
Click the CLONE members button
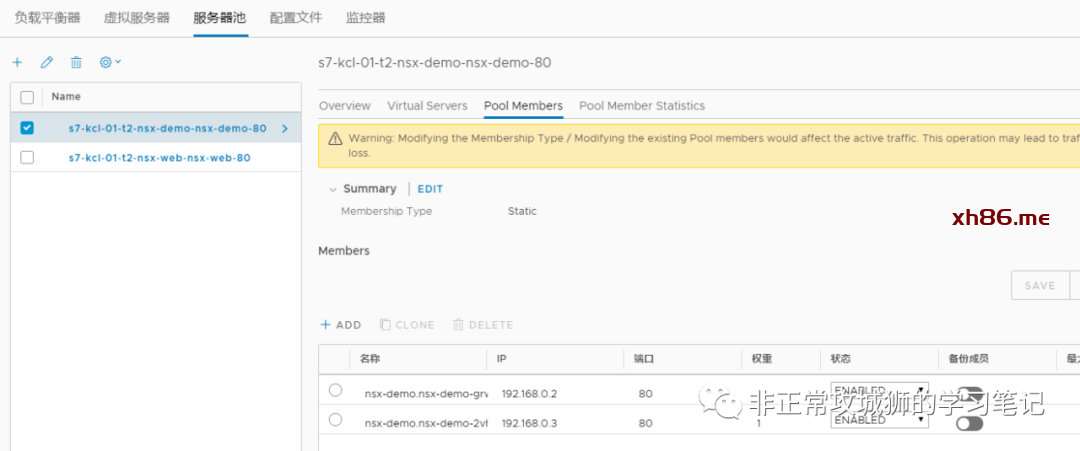pyautogui.click(x=407, y=325)
